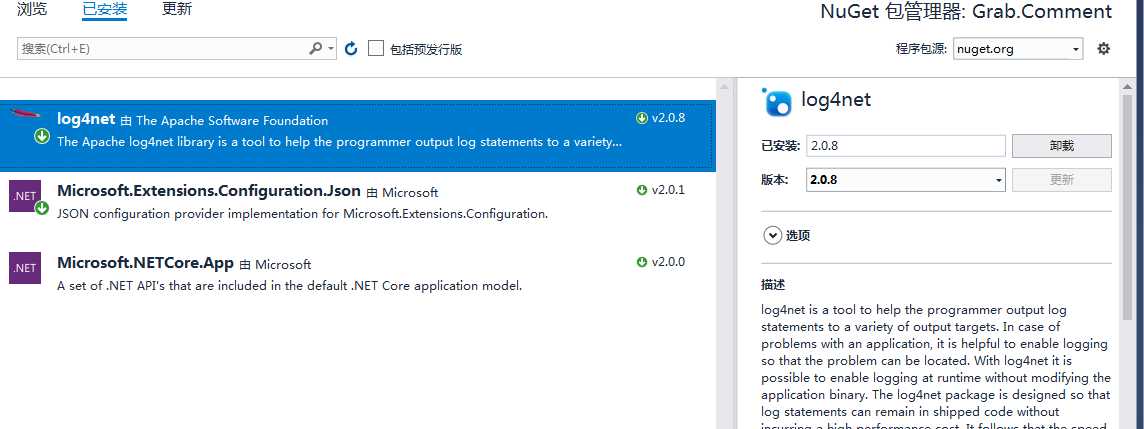The height and width of the screenshot is (429, 1144).
Task: Open the 程序包源 nuget.org dropdown
Action: click(1018, 49)
